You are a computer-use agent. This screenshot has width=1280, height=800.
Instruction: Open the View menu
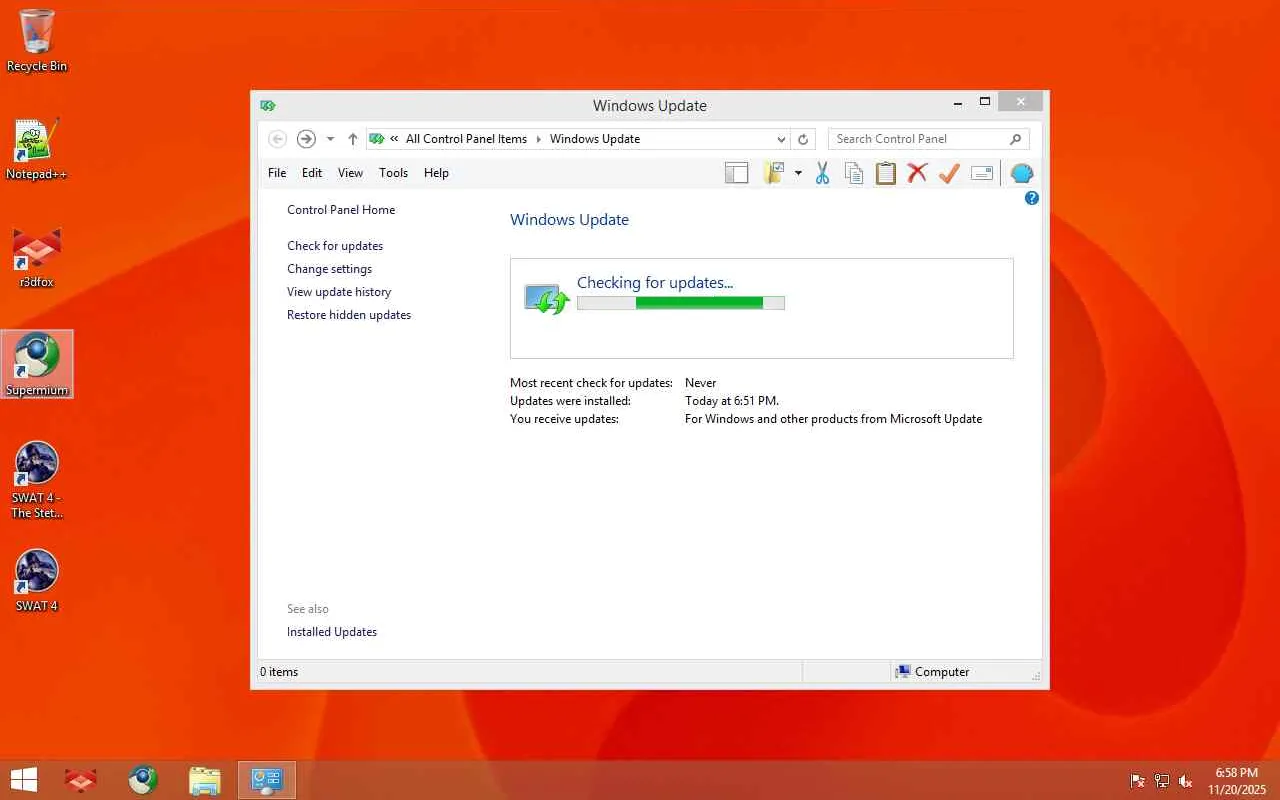350,173
